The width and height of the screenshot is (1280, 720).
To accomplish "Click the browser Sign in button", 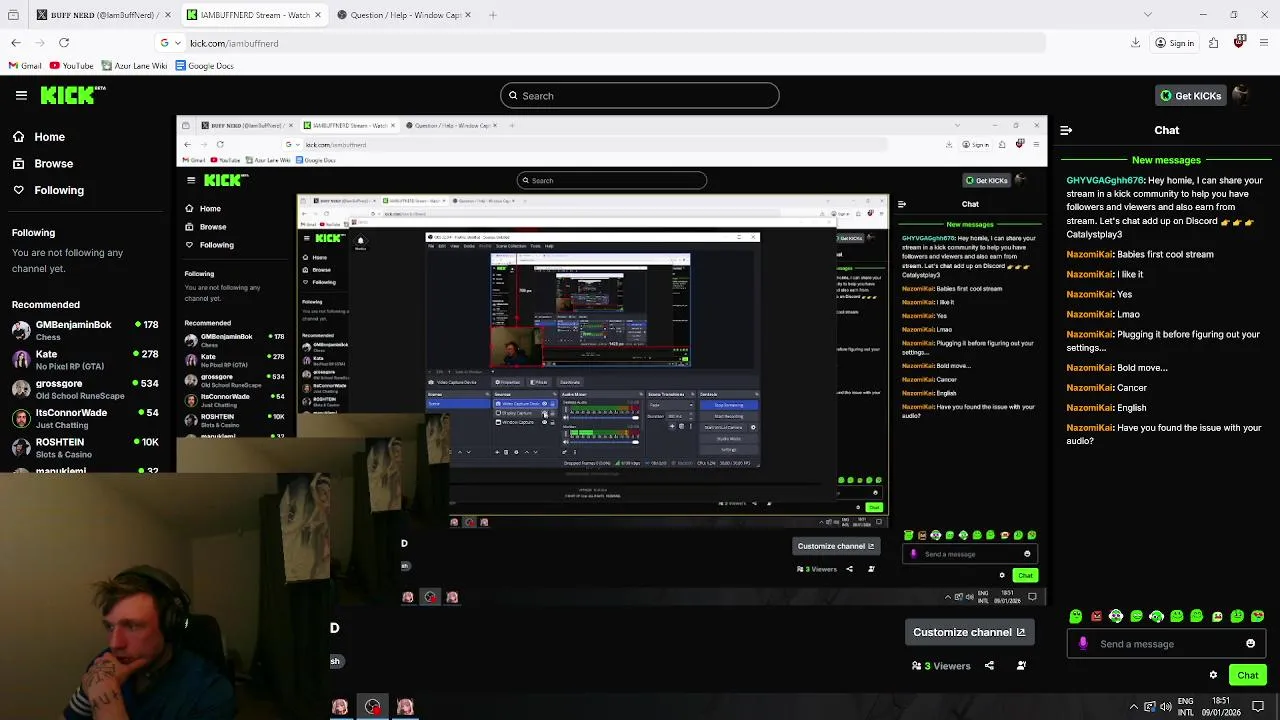I will point(1175,43).
